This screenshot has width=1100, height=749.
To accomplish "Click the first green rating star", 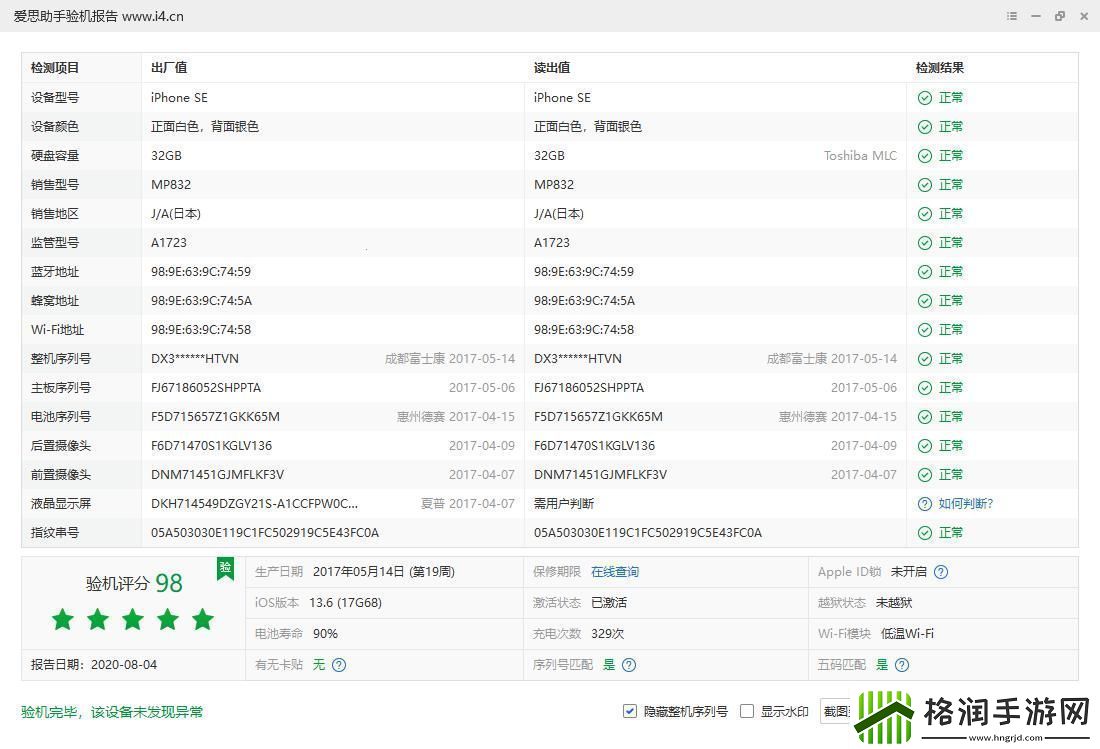I will pos(63,619).
